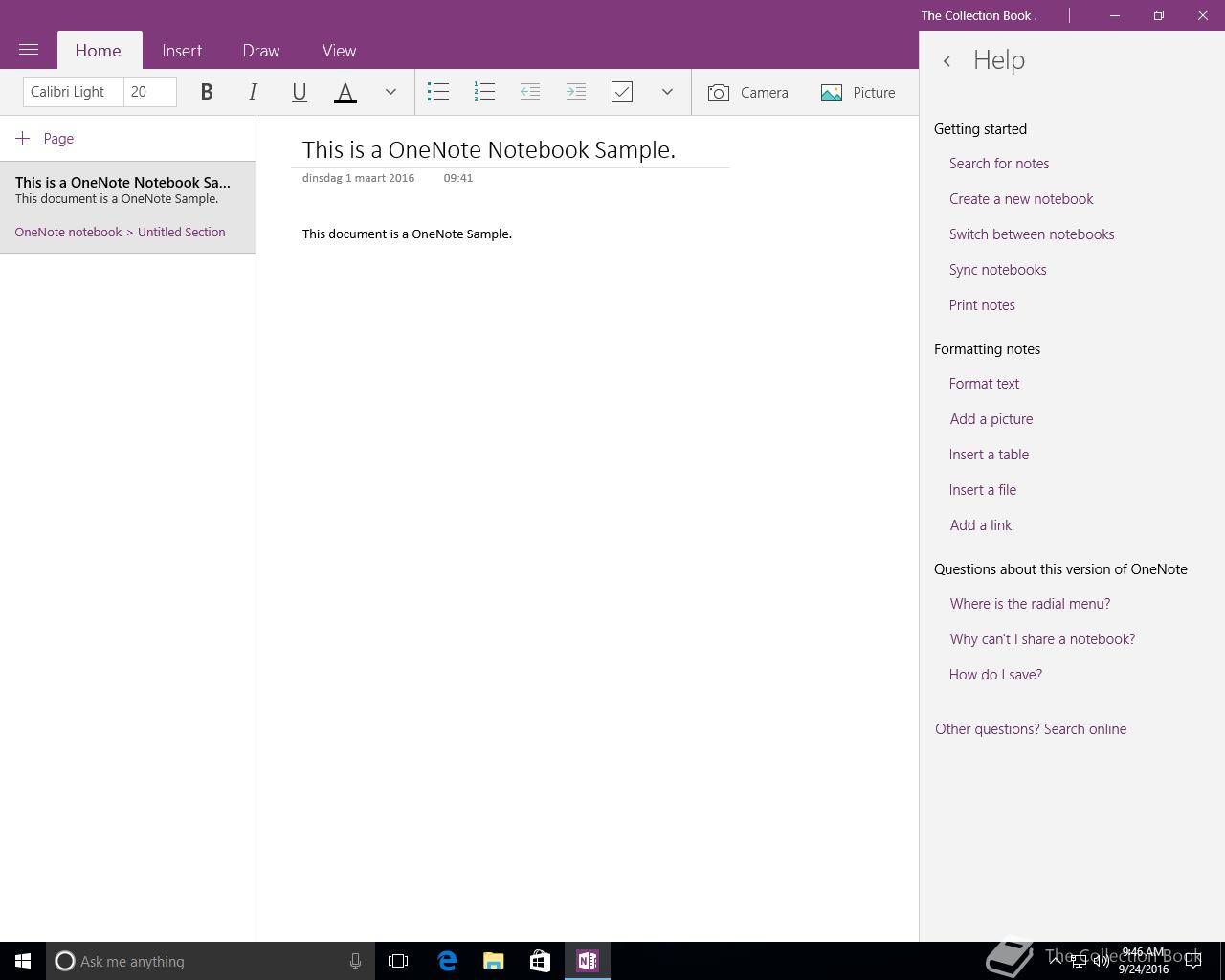Apply bold formatting

click(206, 92)
